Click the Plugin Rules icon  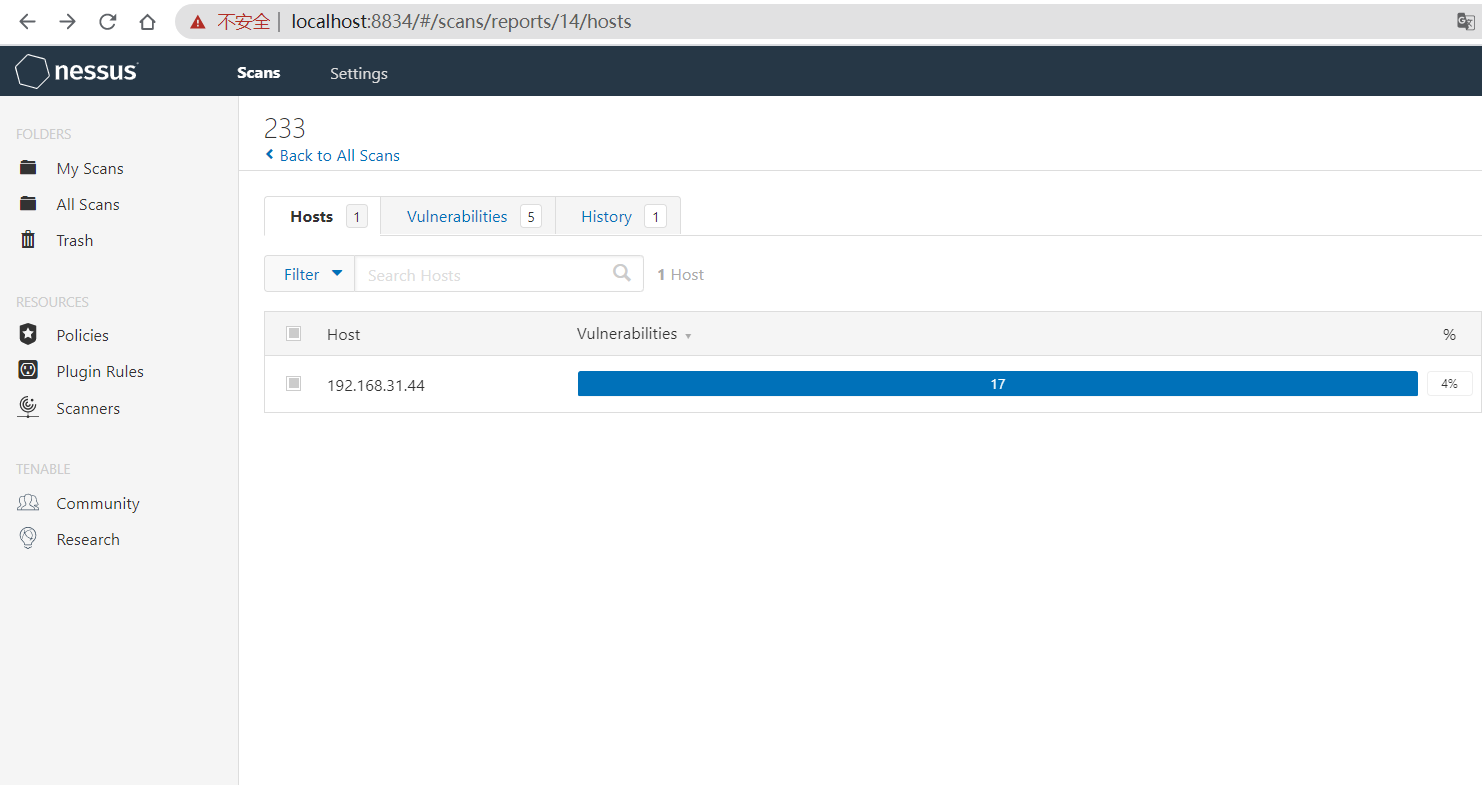[x=28, y=370]
